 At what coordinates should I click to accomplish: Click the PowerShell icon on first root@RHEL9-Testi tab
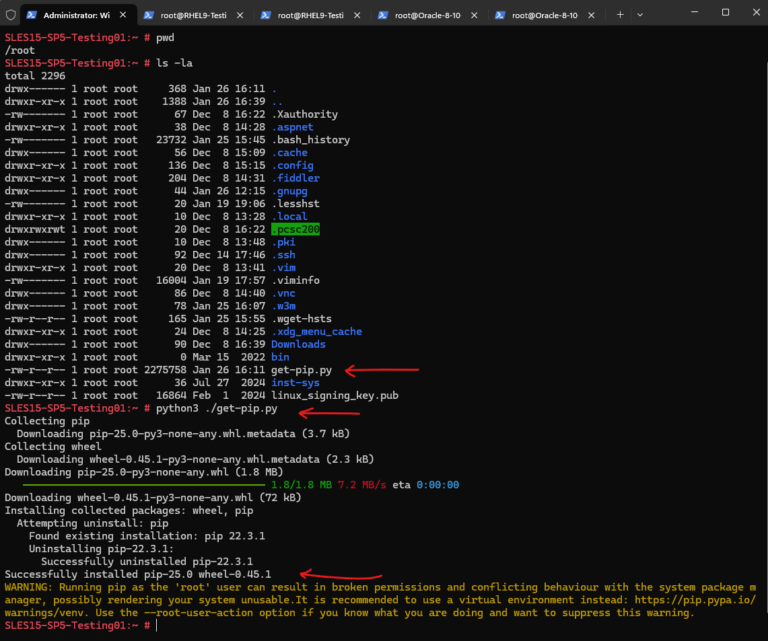(x=148, y=15)
